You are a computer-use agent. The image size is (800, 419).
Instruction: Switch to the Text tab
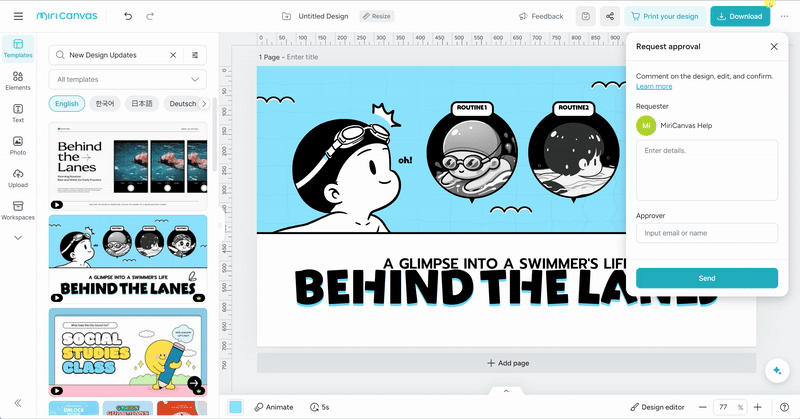pyautogui.click(x=18, y=113)
